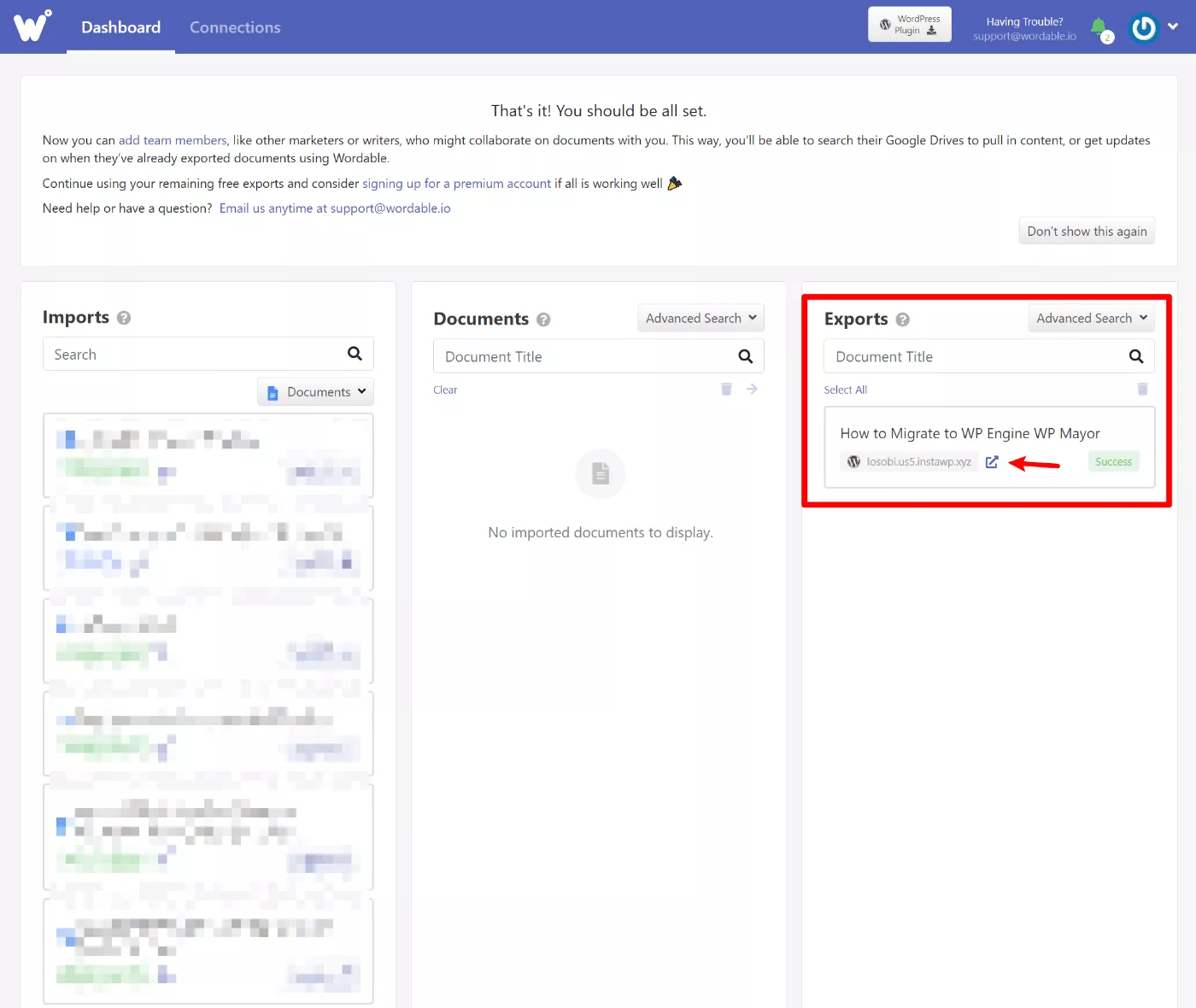
Task: Expand Advanced Search in Exports panel
Action: (1091, 318)
